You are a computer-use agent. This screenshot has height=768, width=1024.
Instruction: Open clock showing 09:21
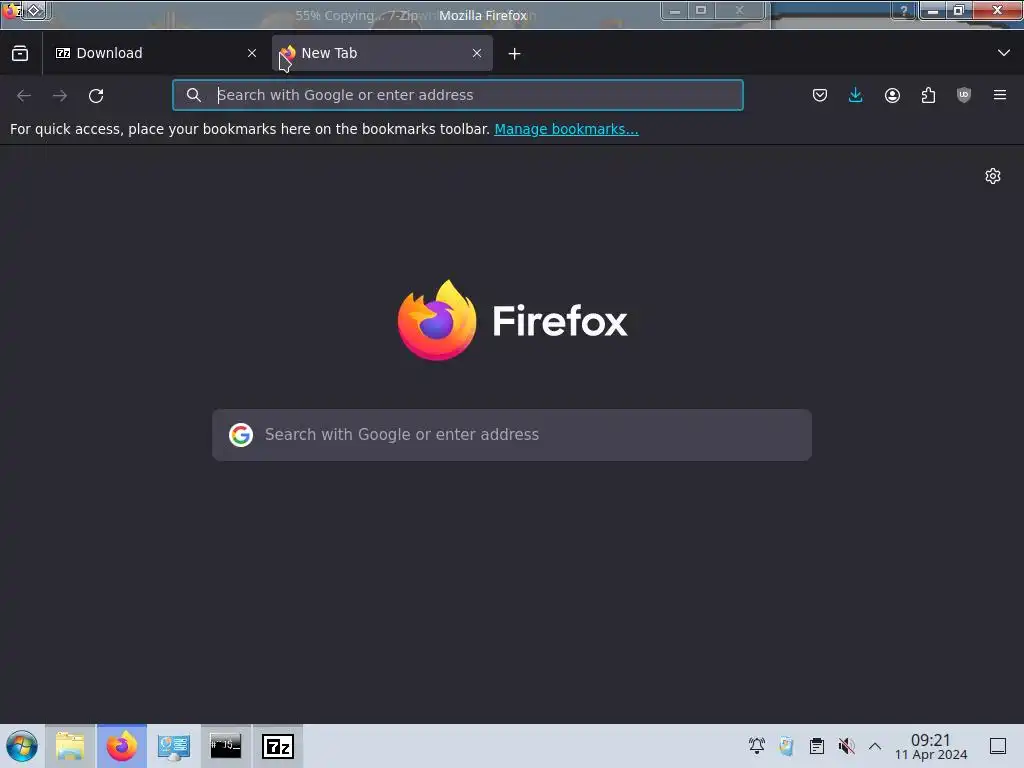pyautogui.click(x=931, y=746)
